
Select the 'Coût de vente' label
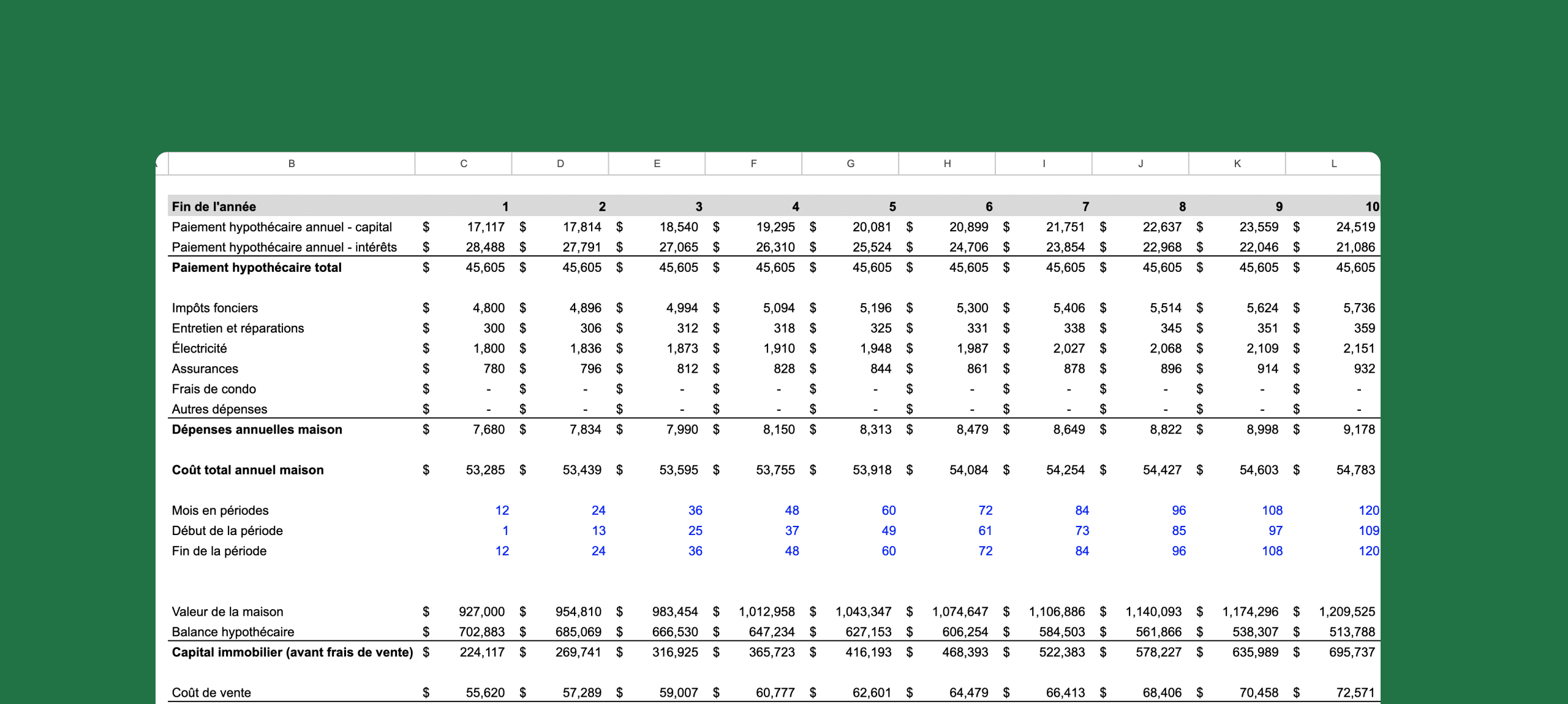click(211, 692)
